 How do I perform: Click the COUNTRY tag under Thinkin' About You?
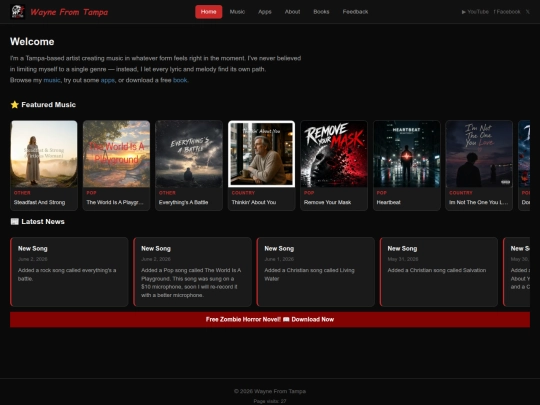243,193
